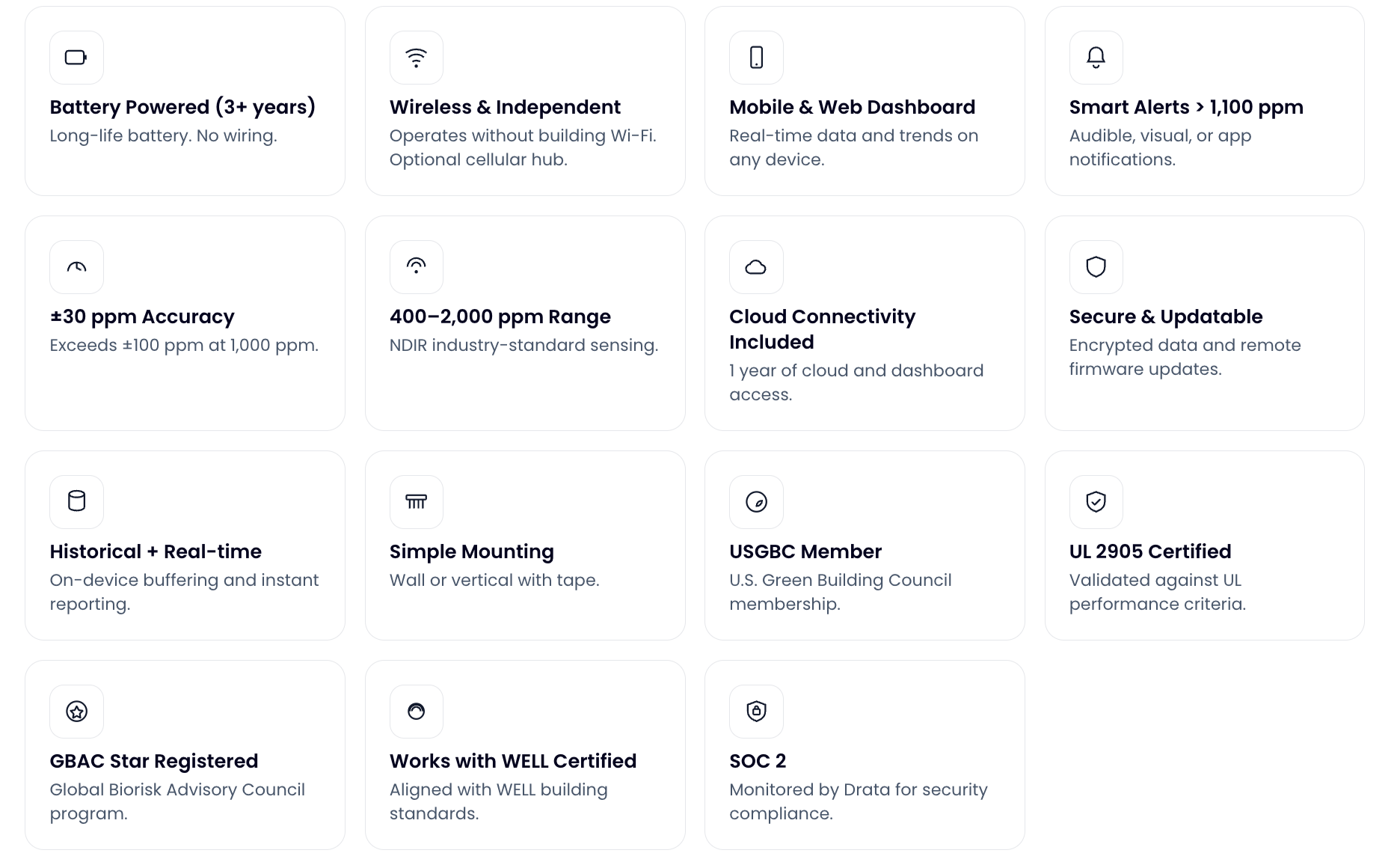Click the 'Smart Alerts > 1,100 ppm' title
The width and height of the screenshot is (1400, 865).
click(1185, 107)
